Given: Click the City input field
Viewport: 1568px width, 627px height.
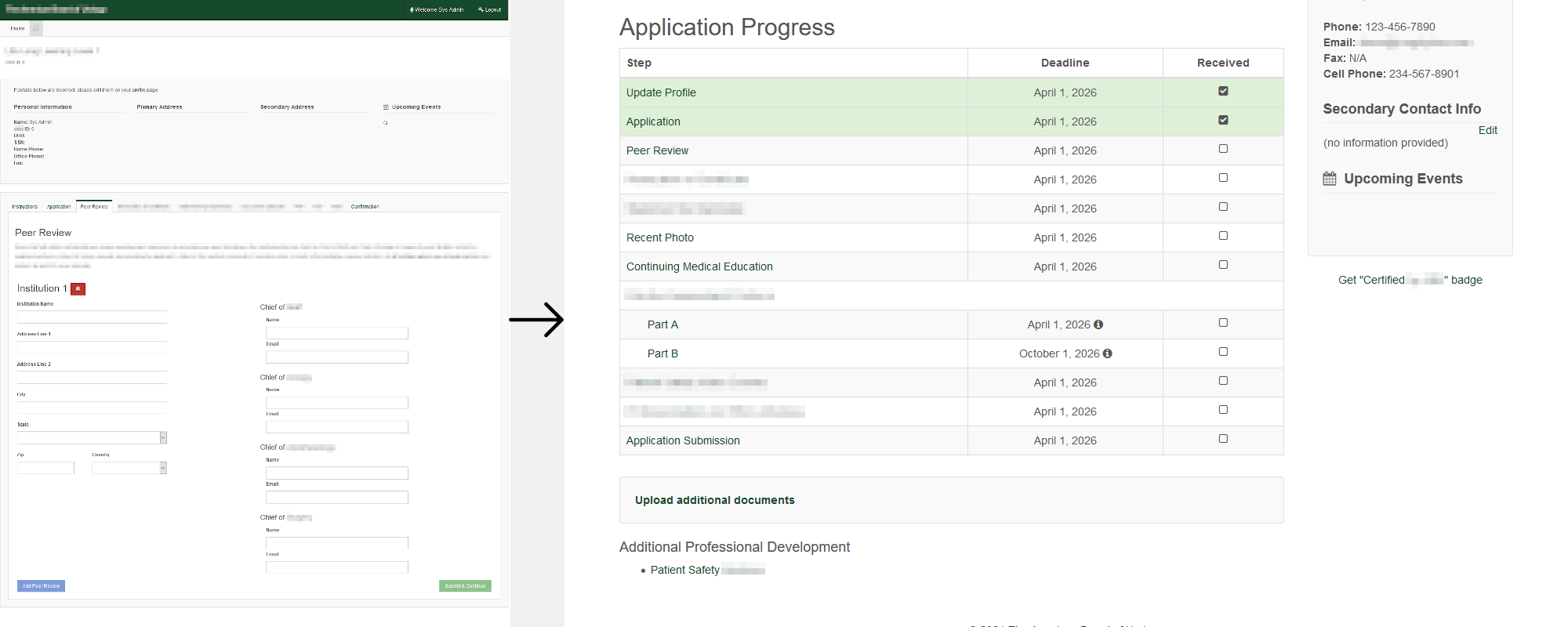Looking at the screenshot, I should [x=92, y=407].
